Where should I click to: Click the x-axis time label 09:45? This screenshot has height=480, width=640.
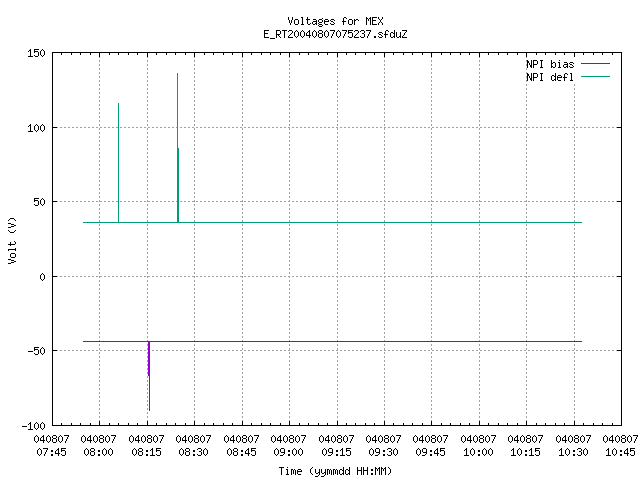(431, 452)
